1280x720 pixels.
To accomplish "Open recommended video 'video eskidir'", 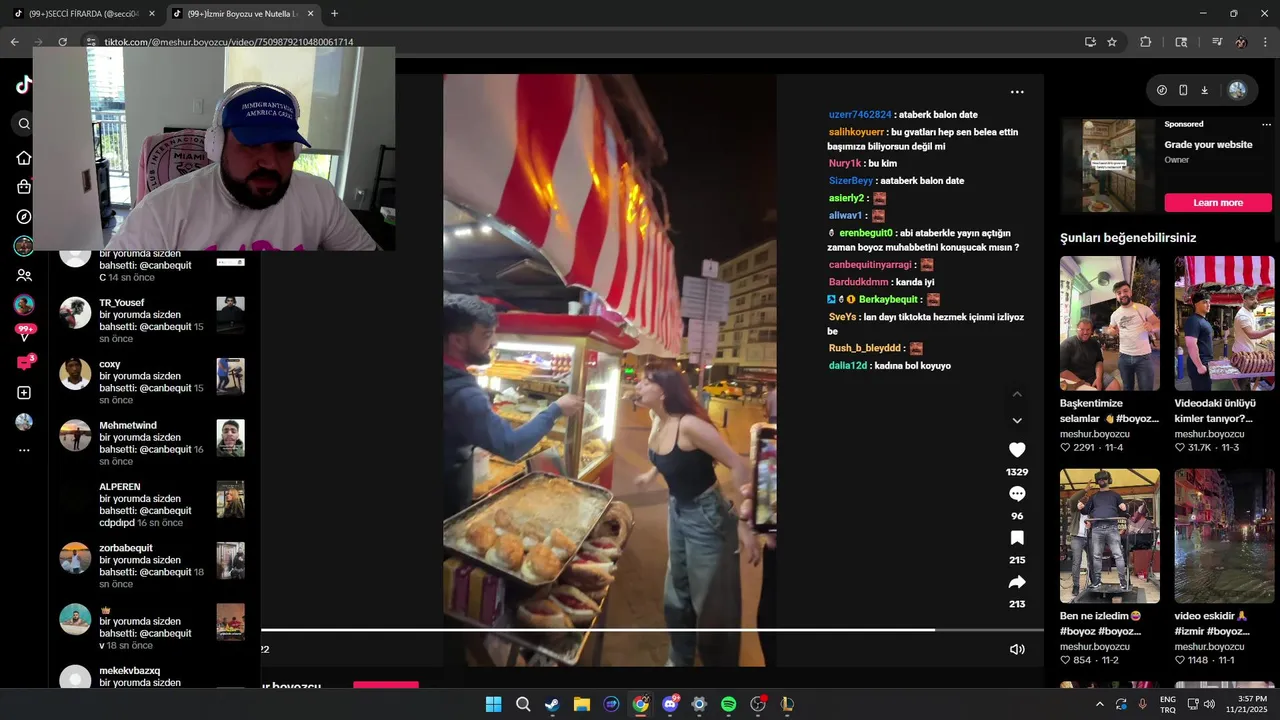I will [1224, 536].
